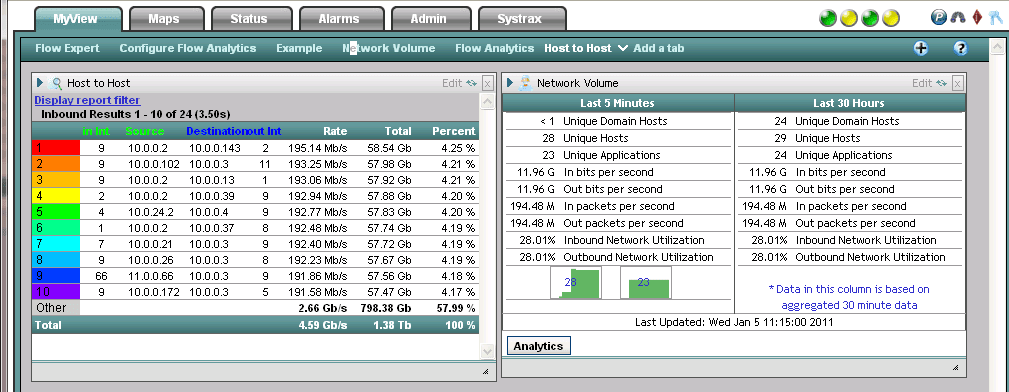Click the green color swatch for row 5
This screenshot has width=1009, height=392.
(56, 212)
